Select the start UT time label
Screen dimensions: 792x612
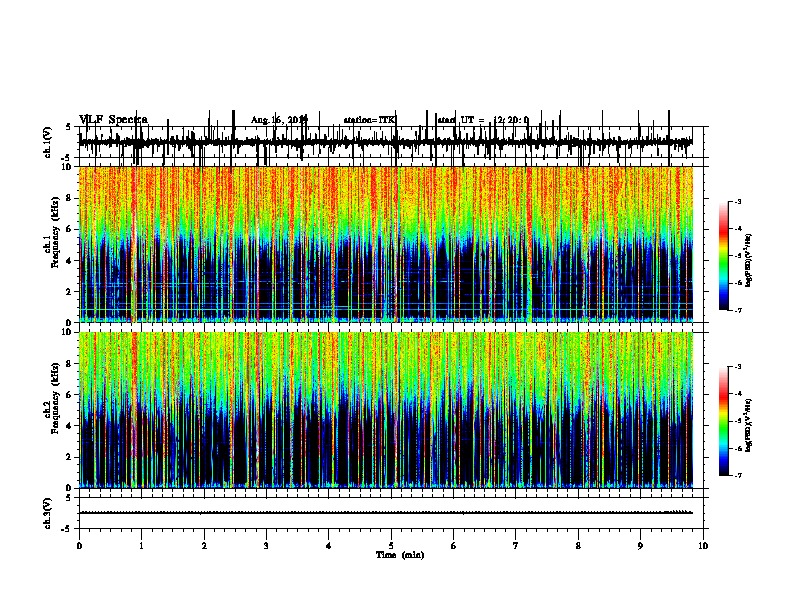pyautogui.click(x=483, y=120)
